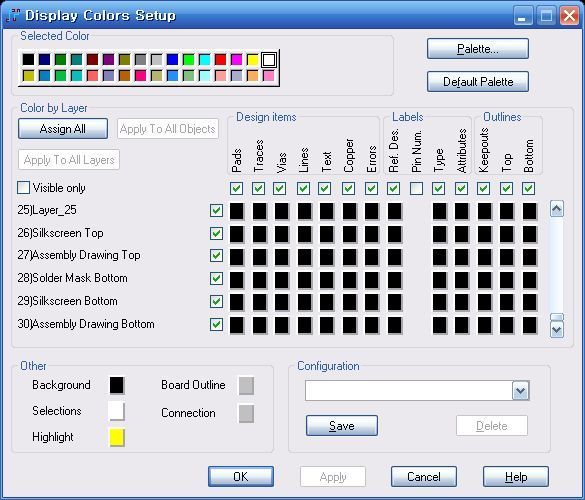Toggle the Copper column checkbox

pyautogui.click(x=348, y=188)
